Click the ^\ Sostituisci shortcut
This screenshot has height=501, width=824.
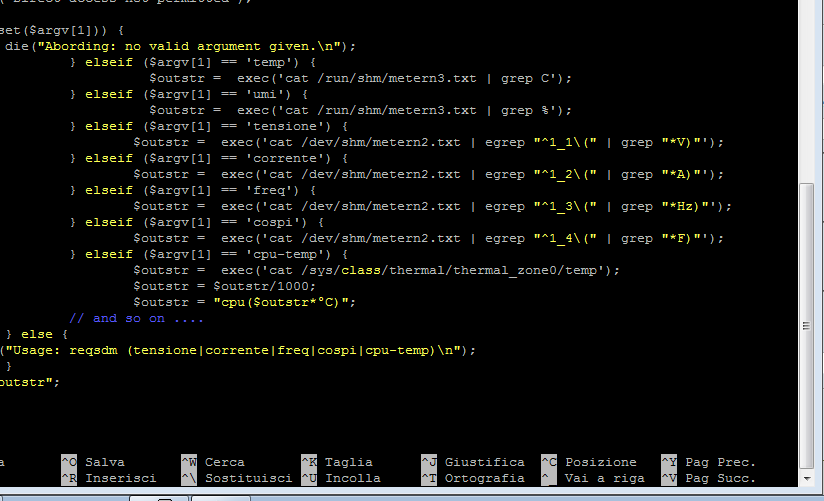point(236,478)
